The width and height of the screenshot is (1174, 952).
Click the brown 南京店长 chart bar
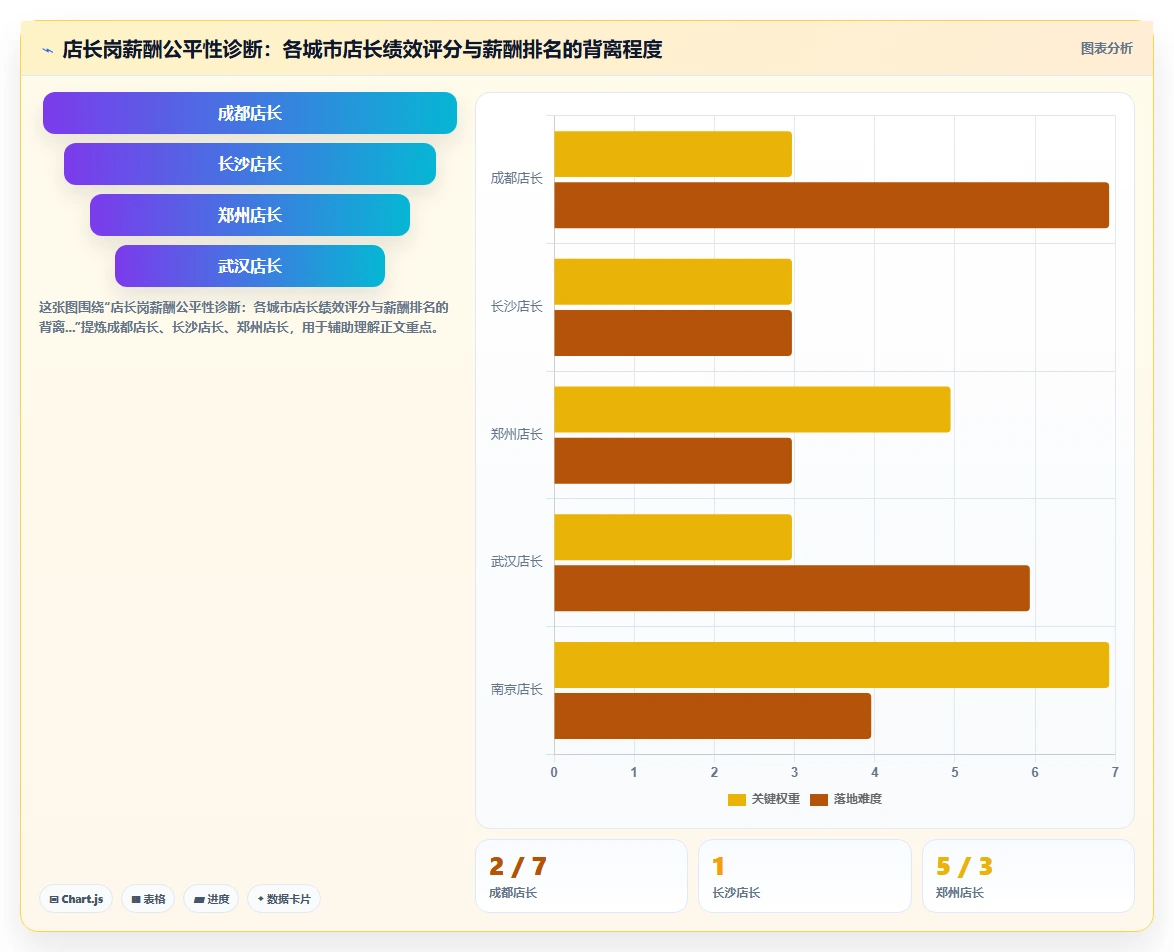point(712,716)
